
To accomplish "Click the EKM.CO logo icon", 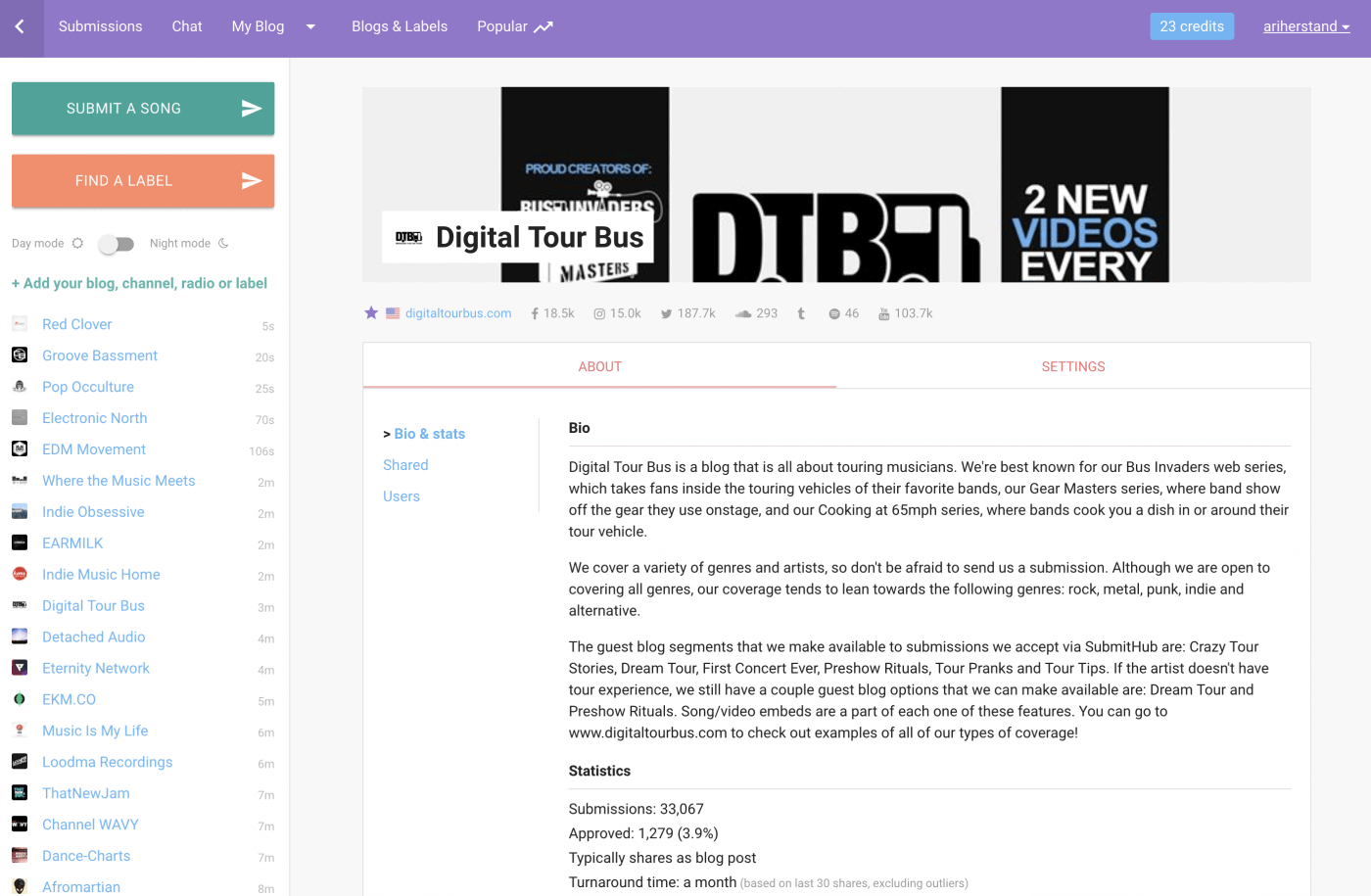I will click(x=20, y=699).
